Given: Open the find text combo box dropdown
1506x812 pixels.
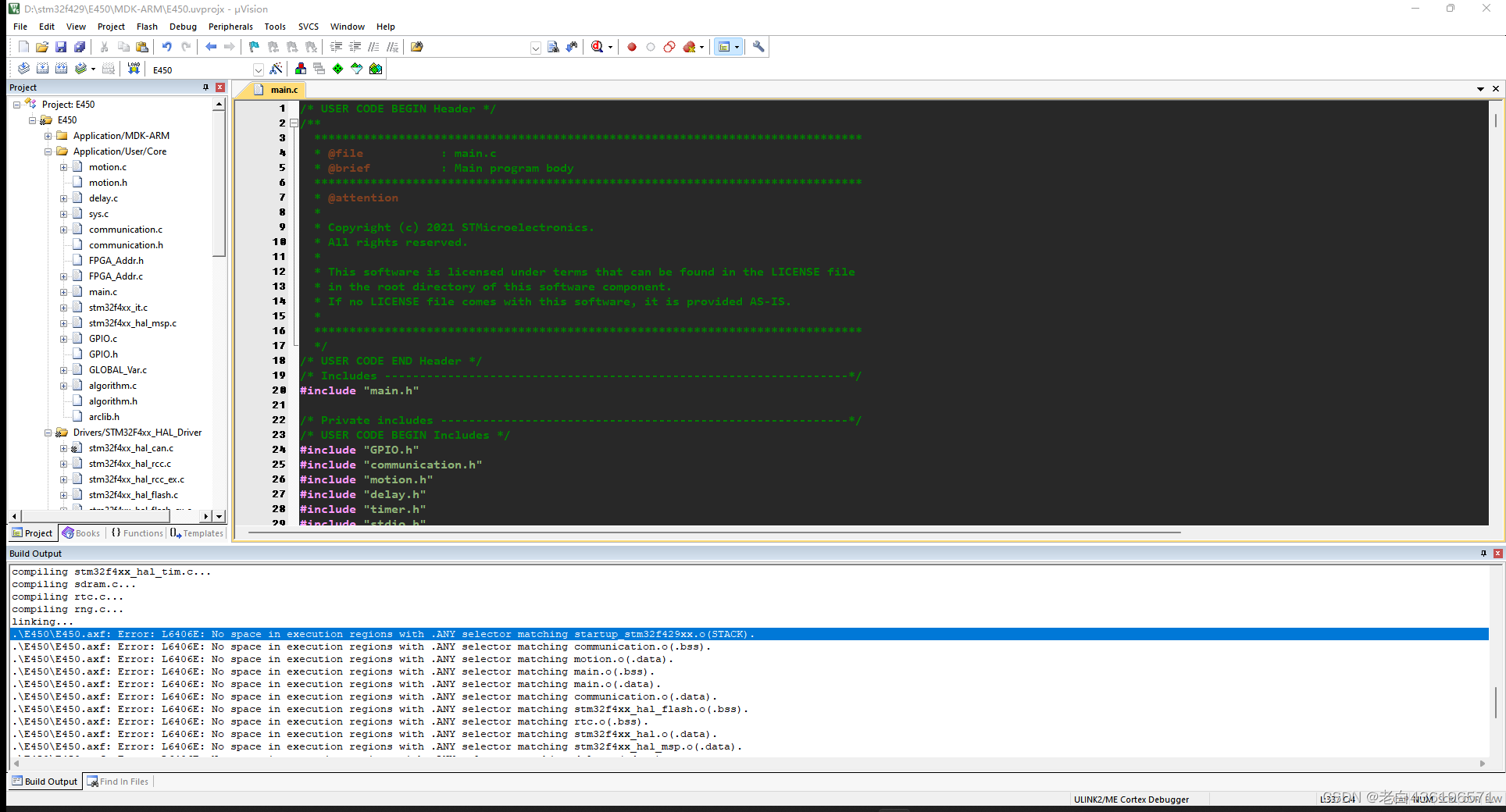Looking at the screenshot, I should pyautogui.click(x=536, y=48).
